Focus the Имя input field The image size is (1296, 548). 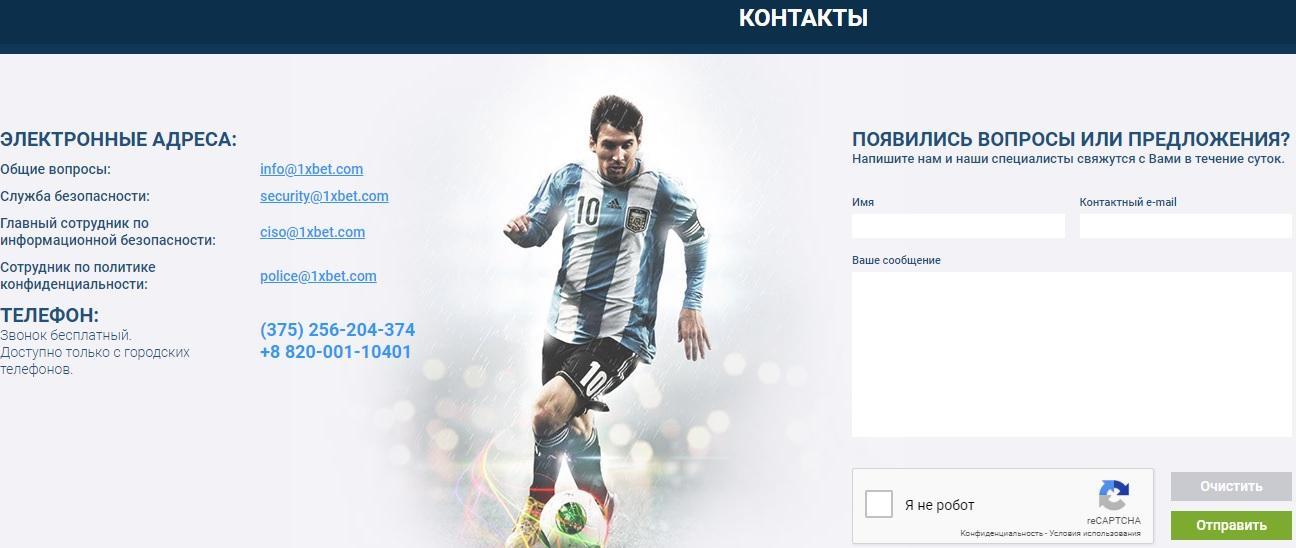tap(958, 226)
